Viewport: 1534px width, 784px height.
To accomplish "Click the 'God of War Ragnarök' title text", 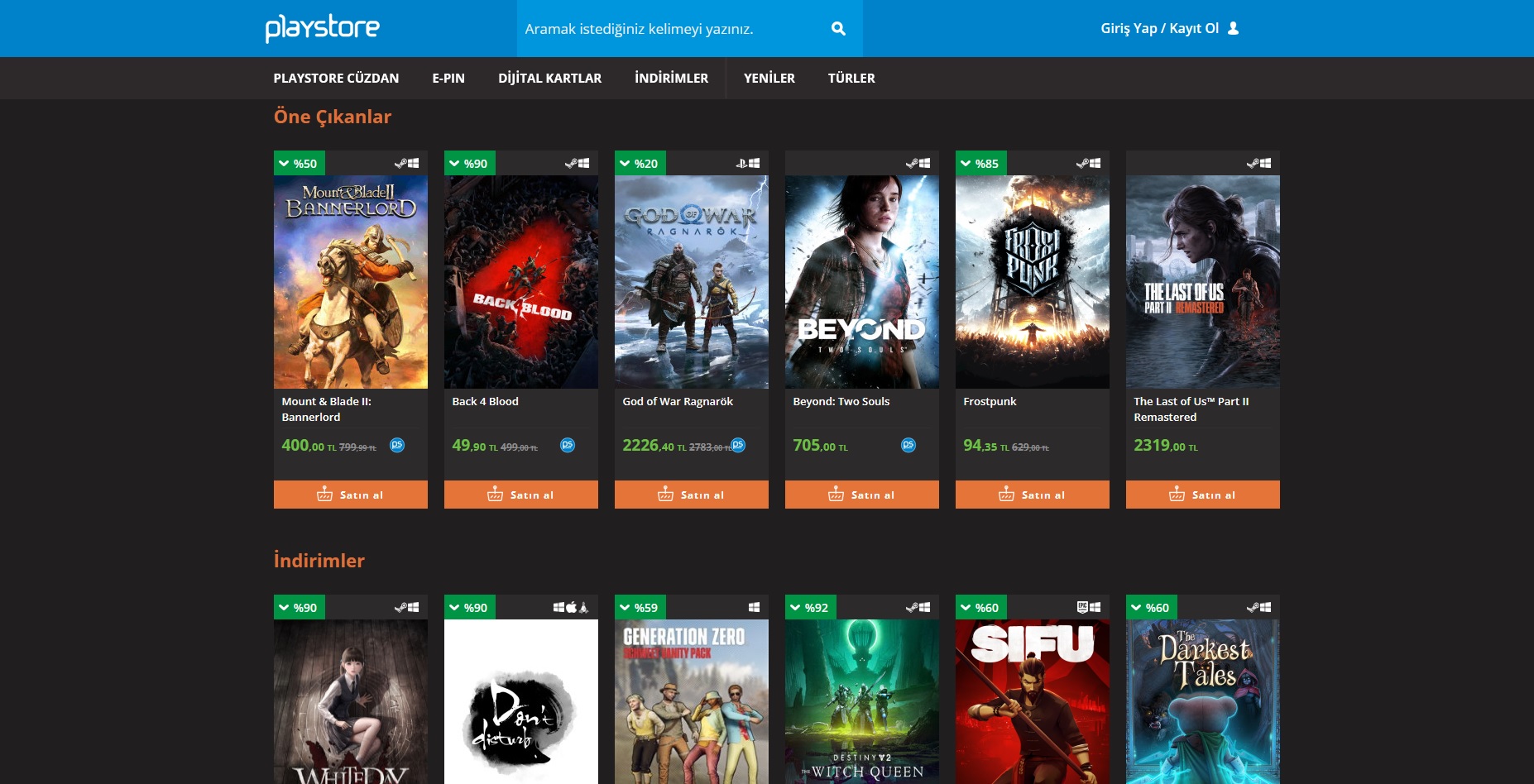I will coord(678,402).
